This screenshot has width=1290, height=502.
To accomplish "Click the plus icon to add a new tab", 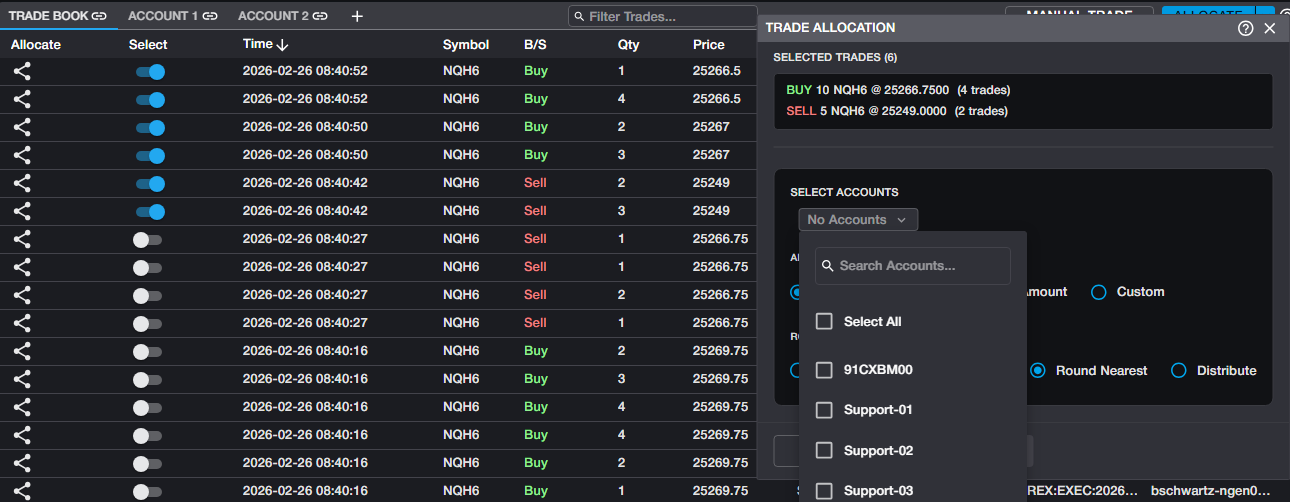I will click(x=357, y=16).
